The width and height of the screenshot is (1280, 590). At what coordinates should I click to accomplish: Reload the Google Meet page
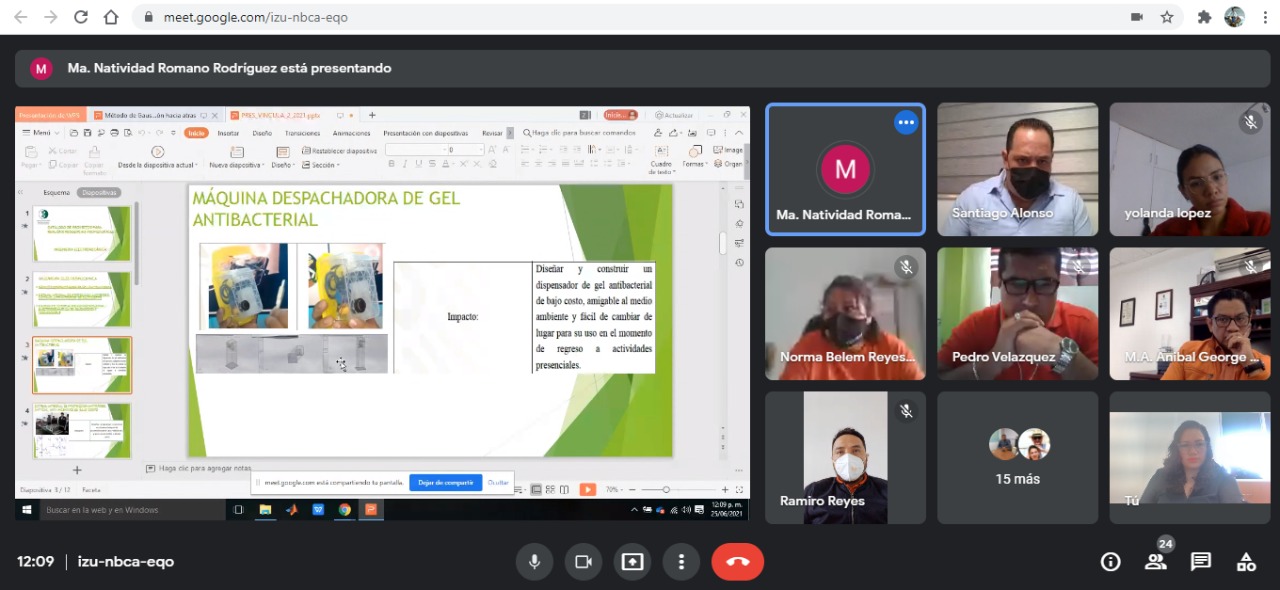[81, 17]
